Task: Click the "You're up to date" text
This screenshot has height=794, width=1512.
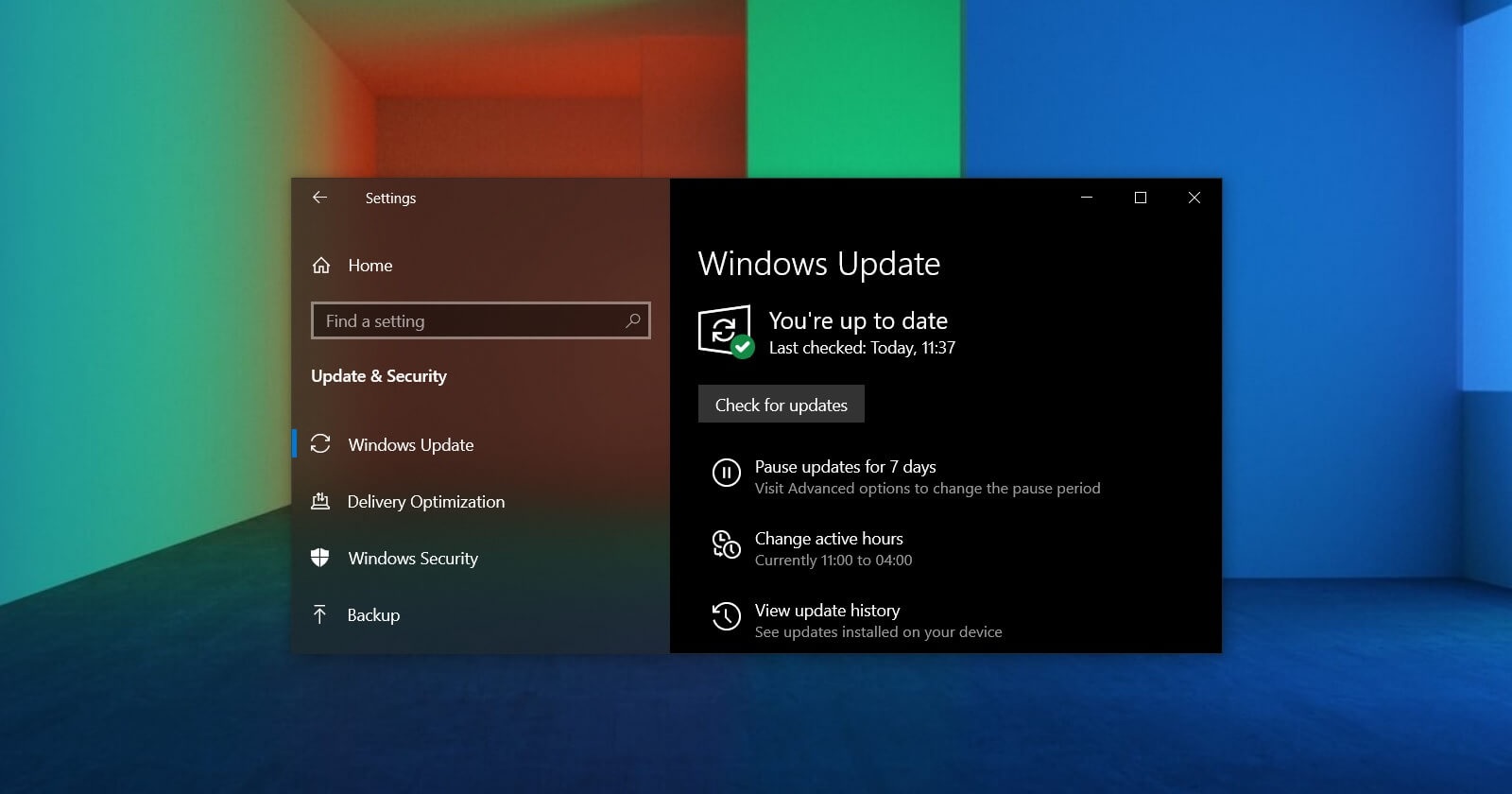Action: pyautogui.click(x=858, y=321)
